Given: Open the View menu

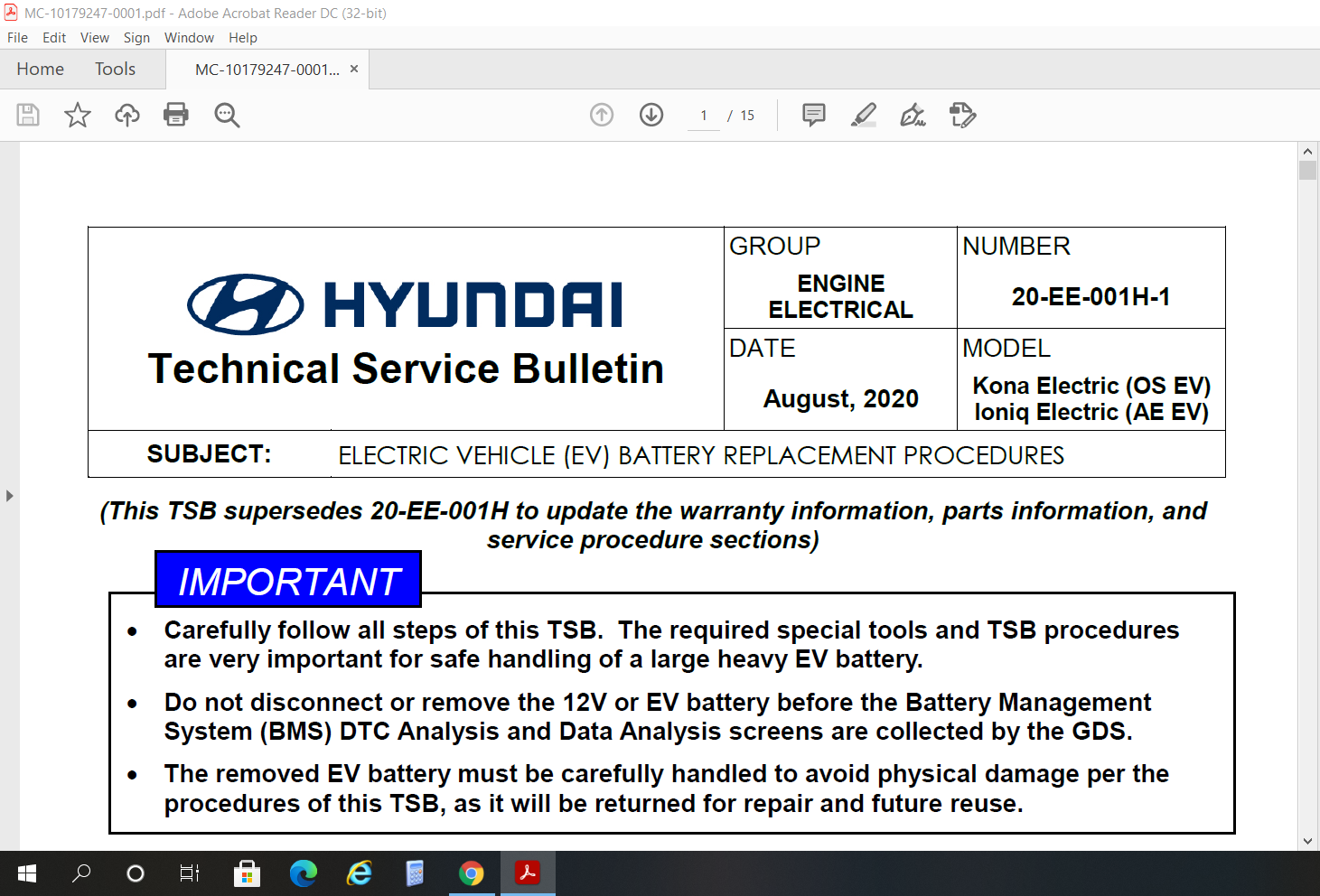Looking at the screenshot, I should click(94, 38).
